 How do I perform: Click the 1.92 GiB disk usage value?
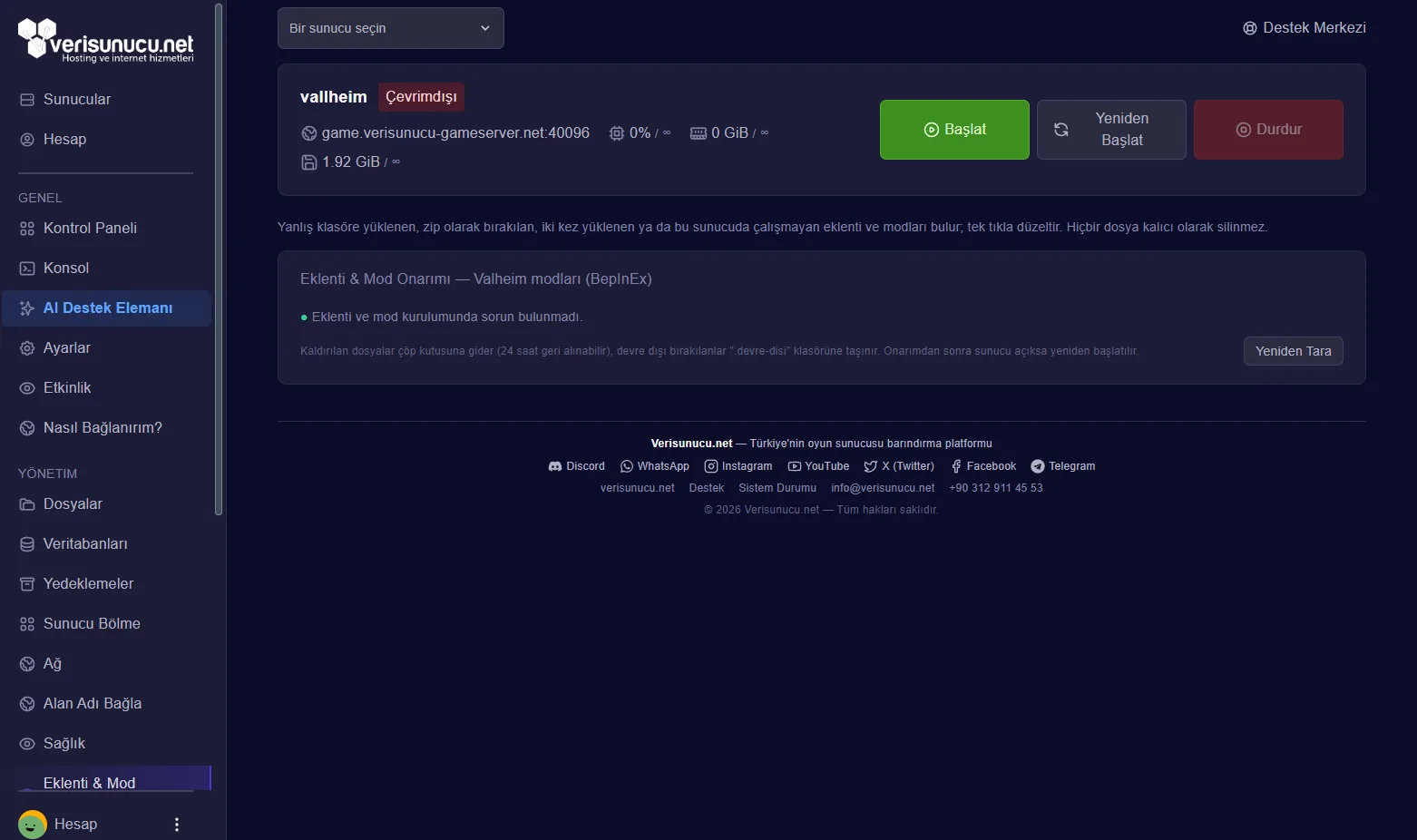coord(351,162)
